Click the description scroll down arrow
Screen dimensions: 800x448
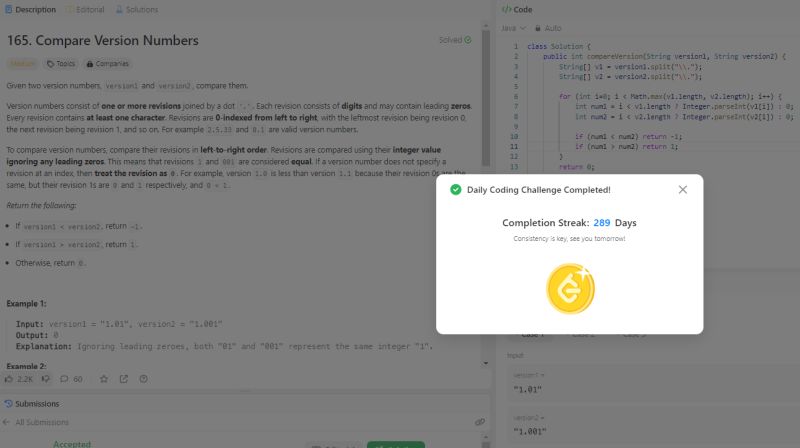(x=486, y=363)
